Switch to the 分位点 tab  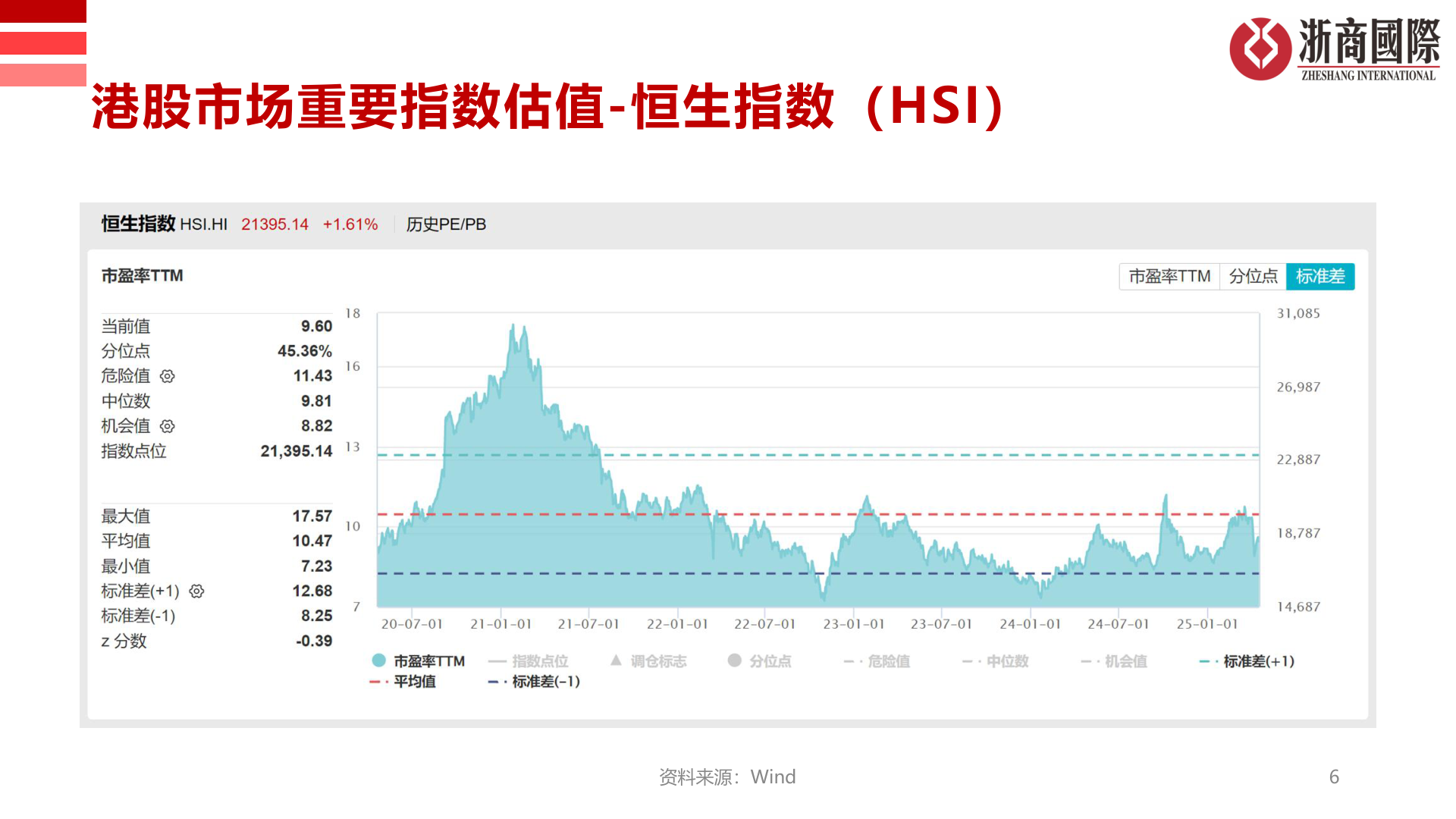click(1254, 276)
